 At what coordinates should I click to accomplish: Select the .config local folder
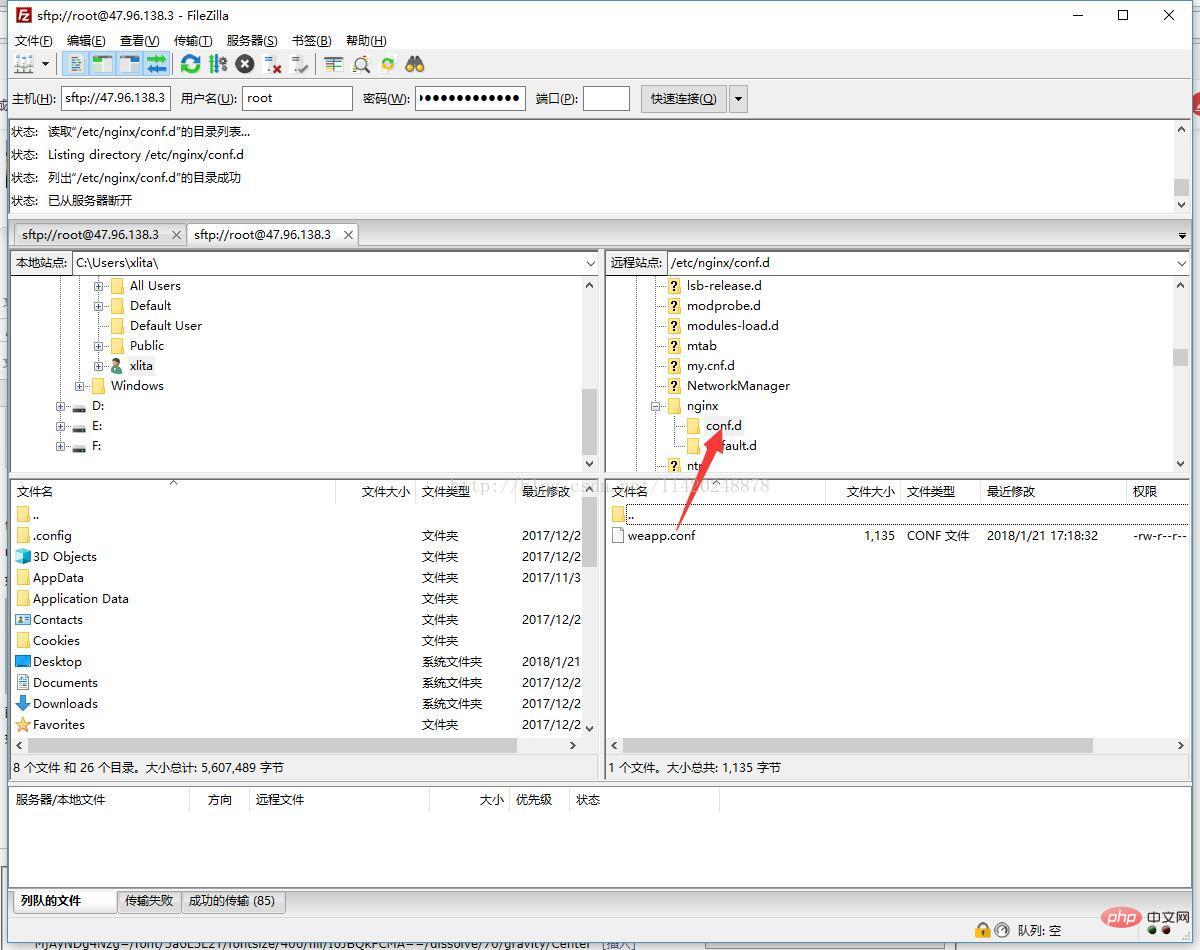point(52,535)
